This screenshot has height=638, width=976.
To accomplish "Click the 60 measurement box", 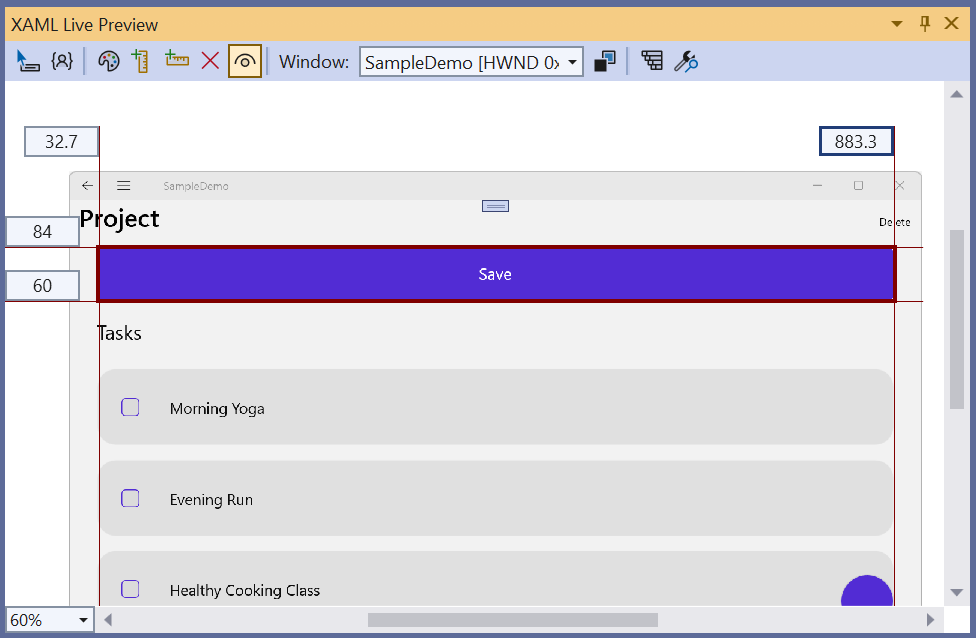I will 42,286.
